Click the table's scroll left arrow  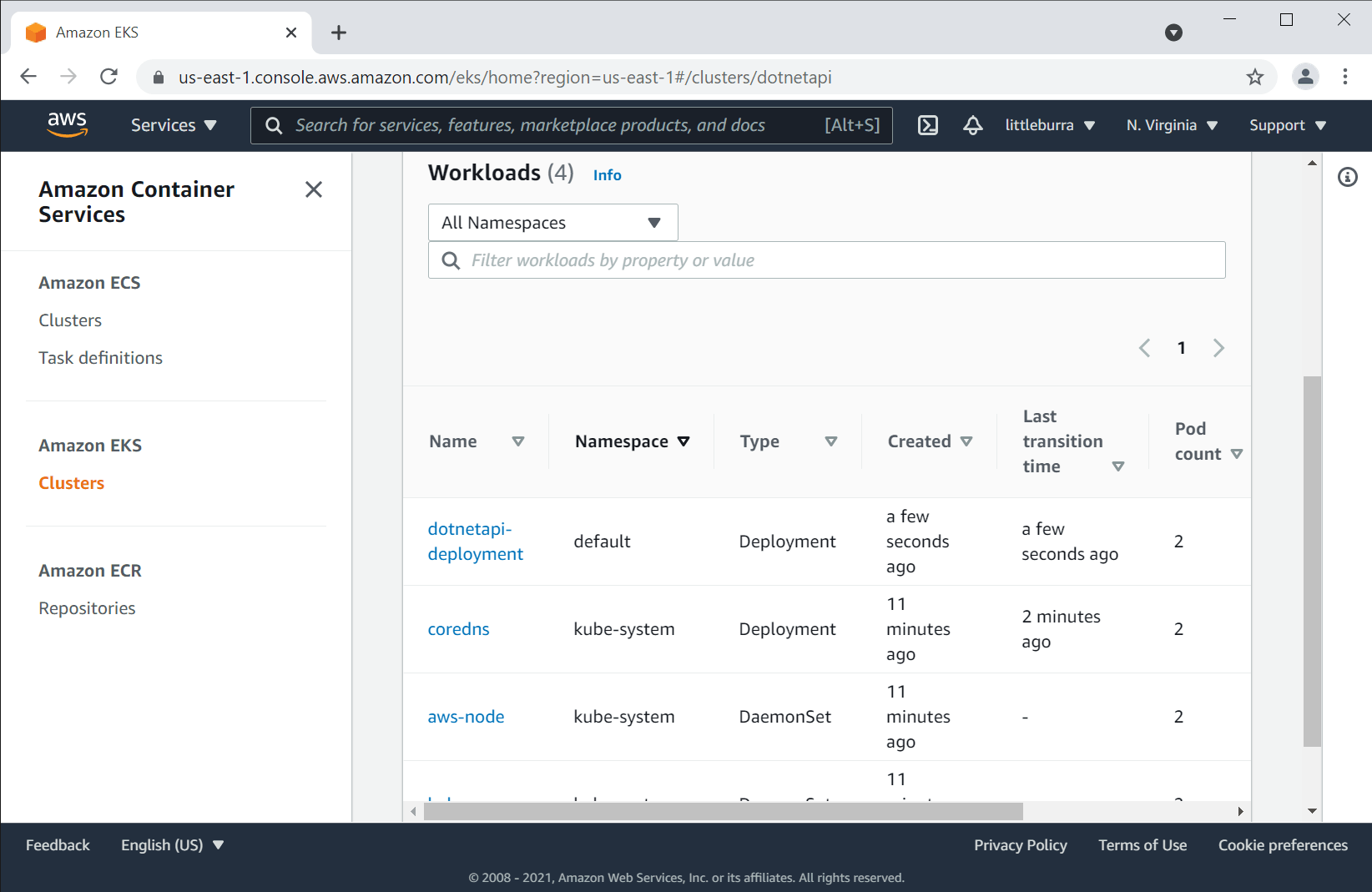click(413, 811)
